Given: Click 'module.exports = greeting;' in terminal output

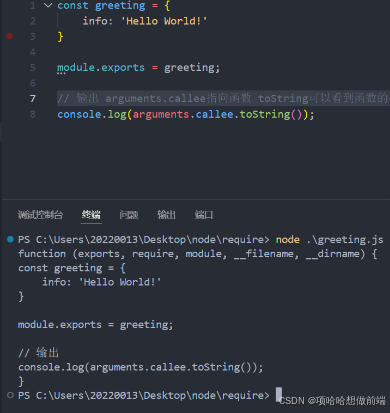Looking at the screenshot, I should point(96,325).
